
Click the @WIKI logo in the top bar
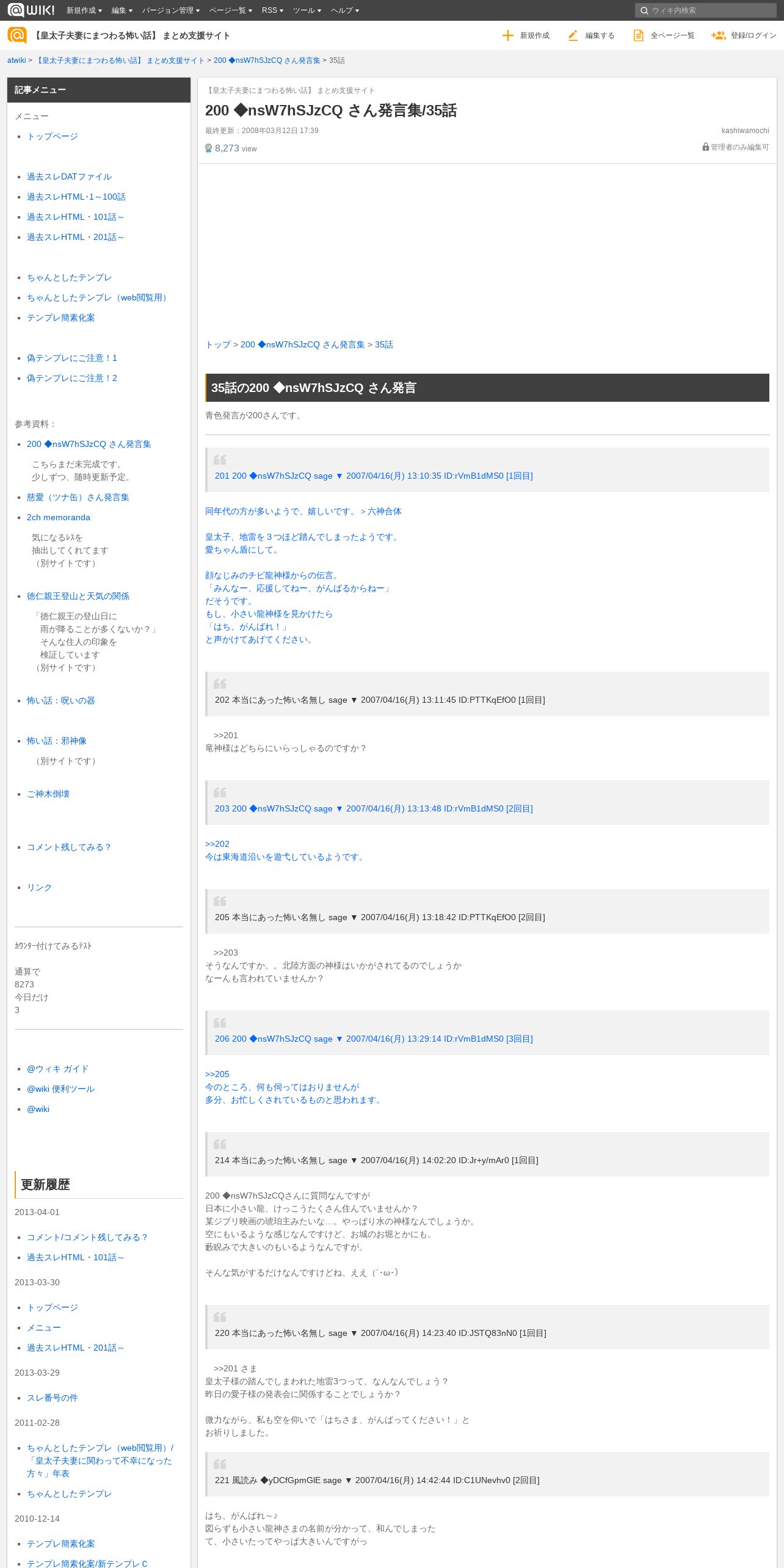coord(31,10)
